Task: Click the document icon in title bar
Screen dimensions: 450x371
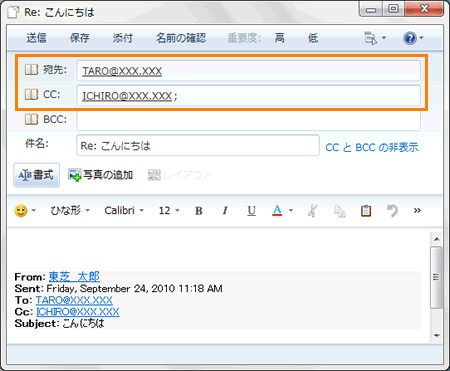Action: (13, 12)
